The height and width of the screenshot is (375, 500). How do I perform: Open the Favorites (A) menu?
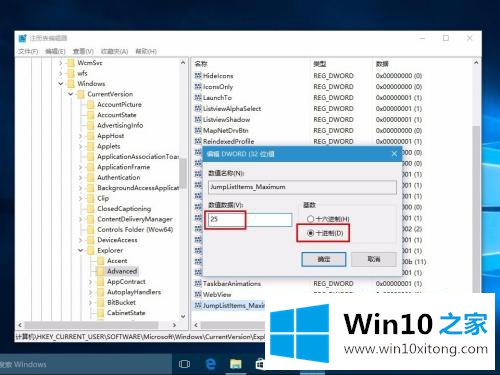[114, 51]
